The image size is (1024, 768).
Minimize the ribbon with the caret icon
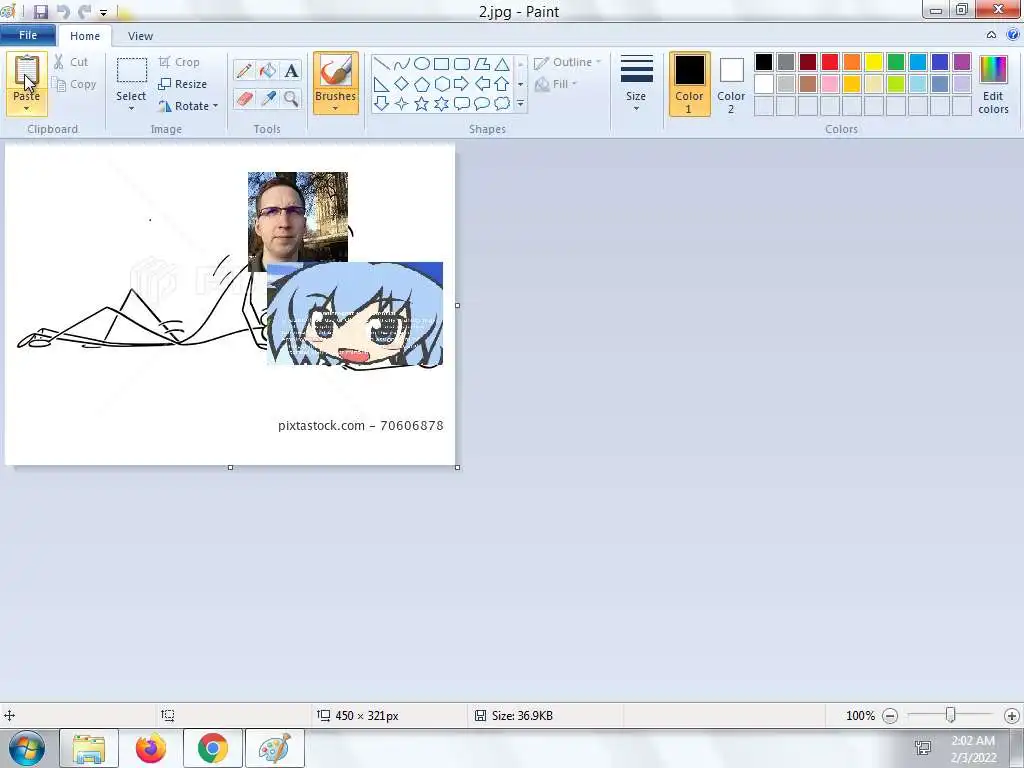[991, 35]
